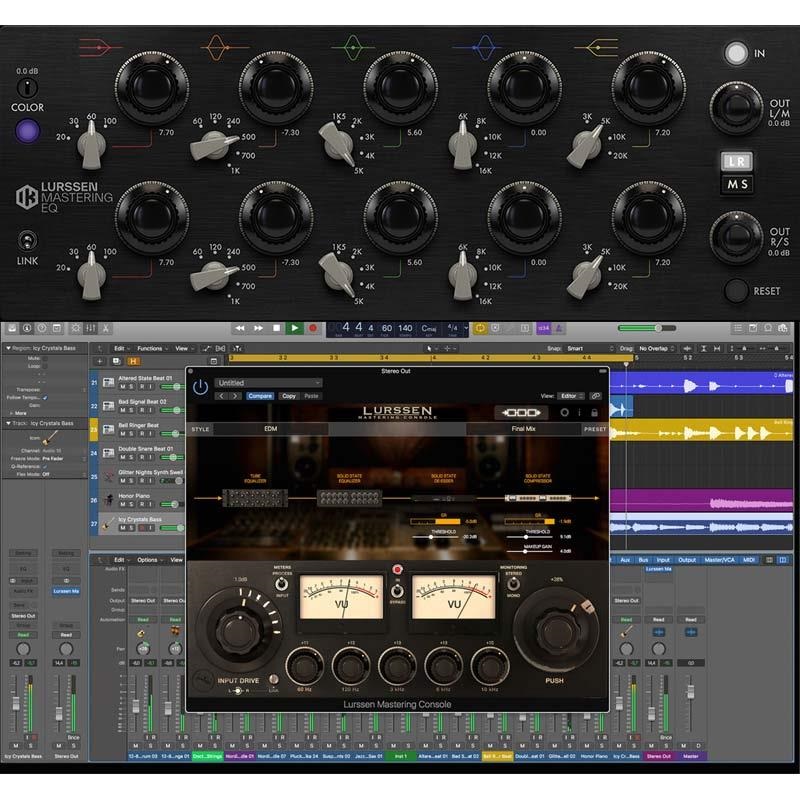Open the List Editors icon at toolbar right
Screen dimensions: 800x800
pos(738,328)
